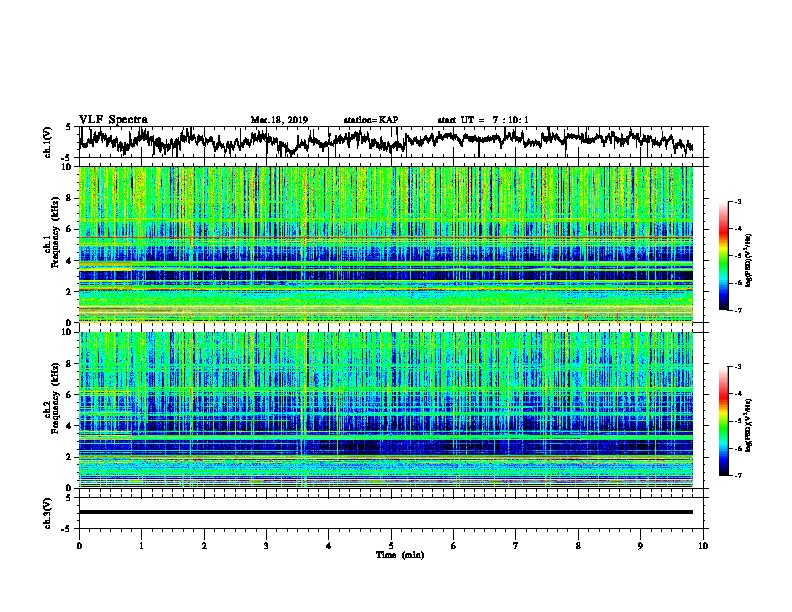Click the ch.2 spectrogram color scale bar
Image resolution: width=792 pixels, height=612 pixels.
click(723, 421)
